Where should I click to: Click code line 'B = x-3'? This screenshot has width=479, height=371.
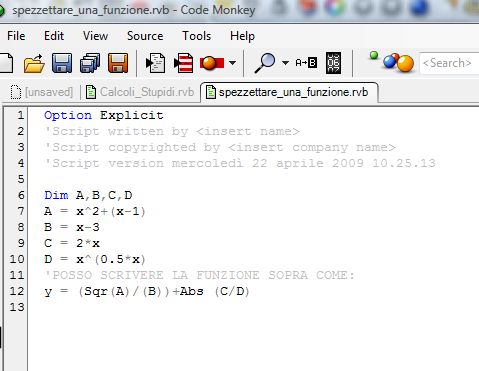coord(72,227)
